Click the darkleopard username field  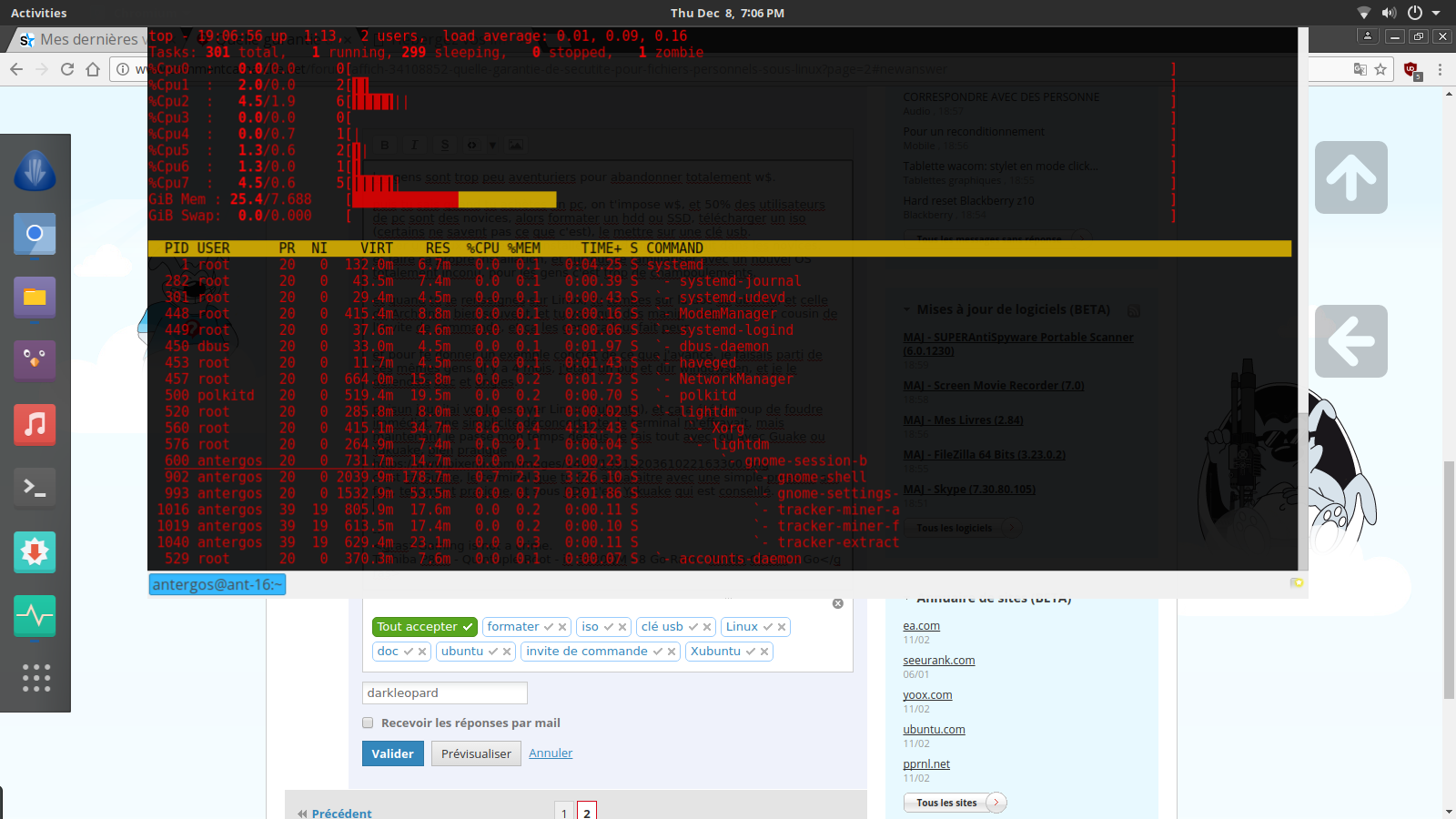coord(444,693)
